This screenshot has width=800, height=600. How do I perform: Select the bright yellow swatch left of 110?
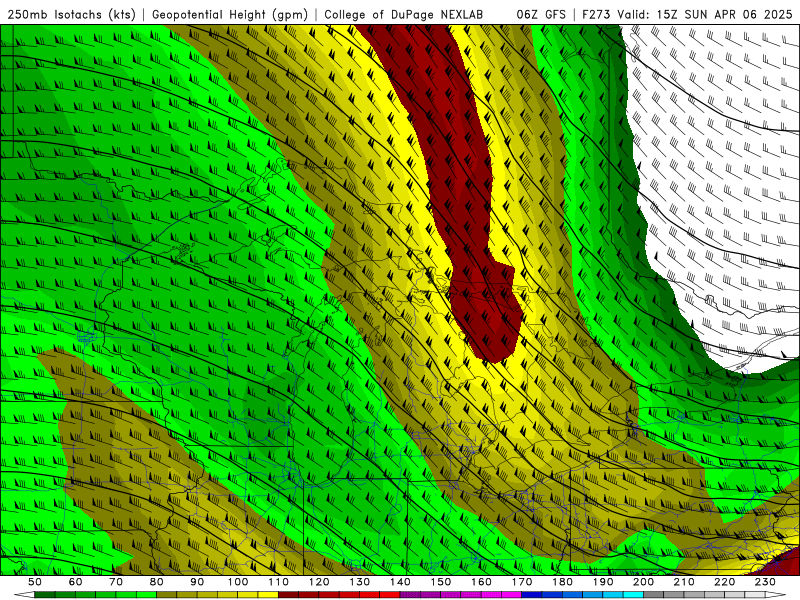268,594
